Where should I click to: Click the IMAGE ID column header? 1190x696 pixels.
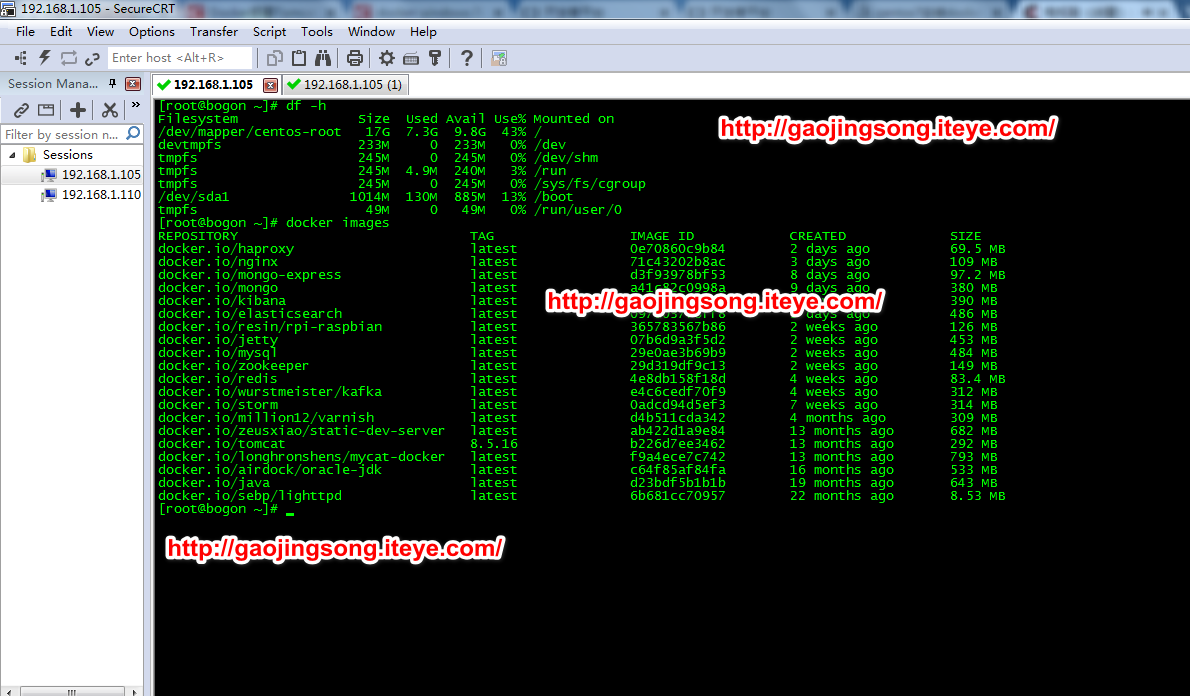coord(662,236)
